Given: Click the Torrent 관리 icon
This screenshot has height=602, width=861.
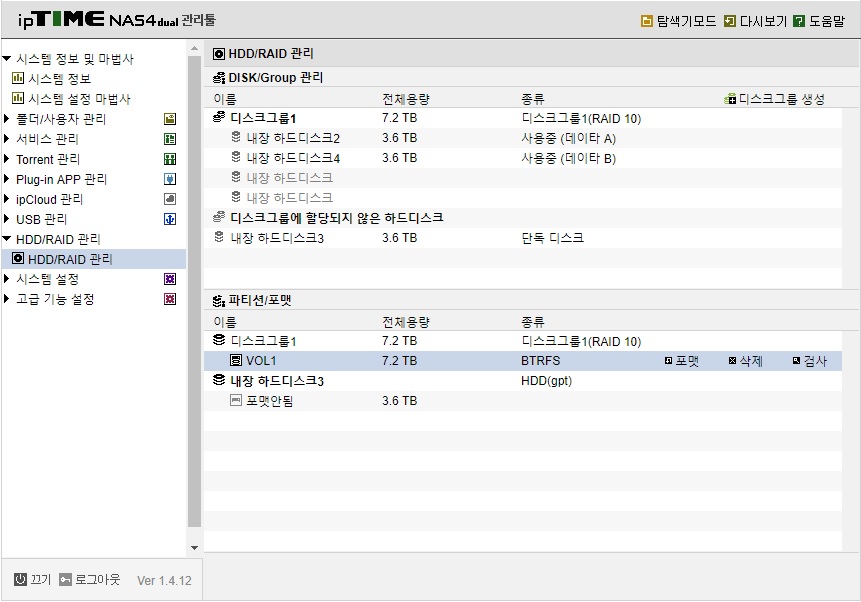Looking at the screenshot, I should 170,159.
